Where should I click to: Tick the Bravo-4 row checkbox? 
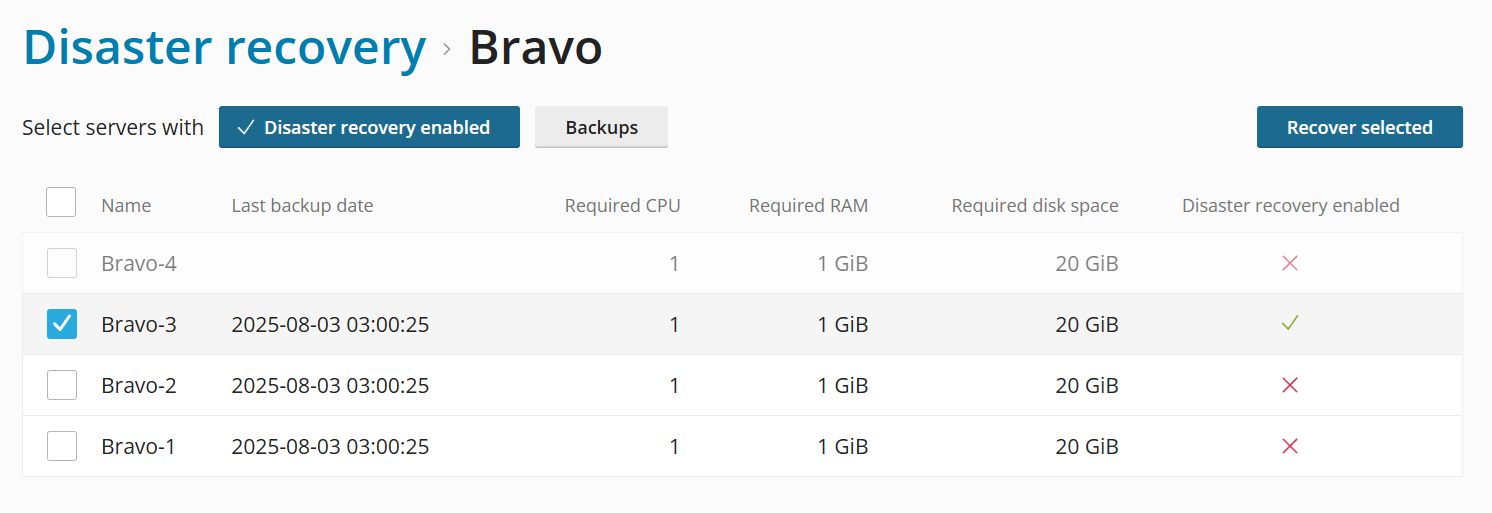62,264
